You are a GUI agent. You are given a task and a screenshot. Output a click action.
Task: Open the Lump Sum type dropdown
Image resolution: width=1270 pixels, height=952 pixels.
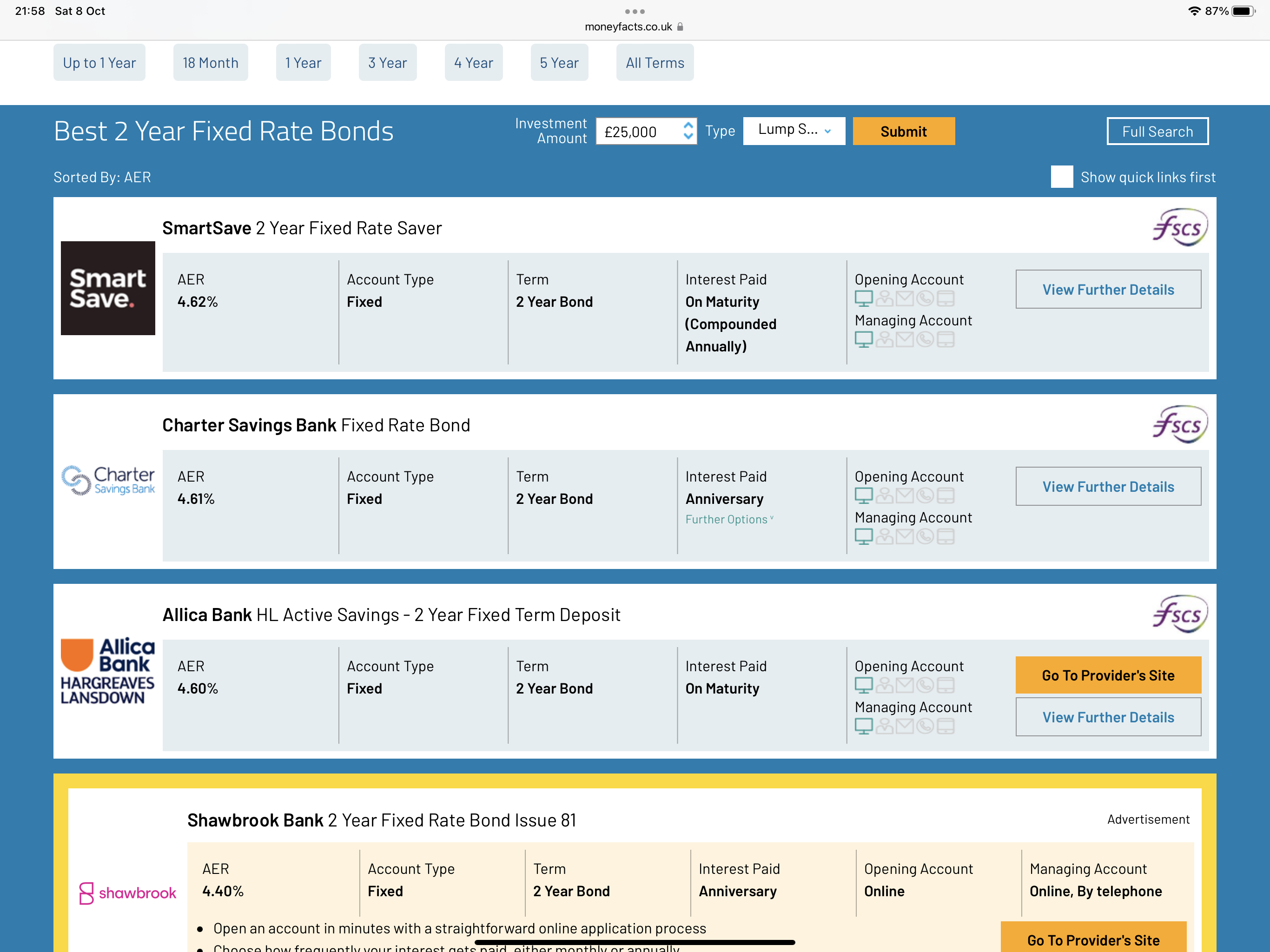(794, 131)
